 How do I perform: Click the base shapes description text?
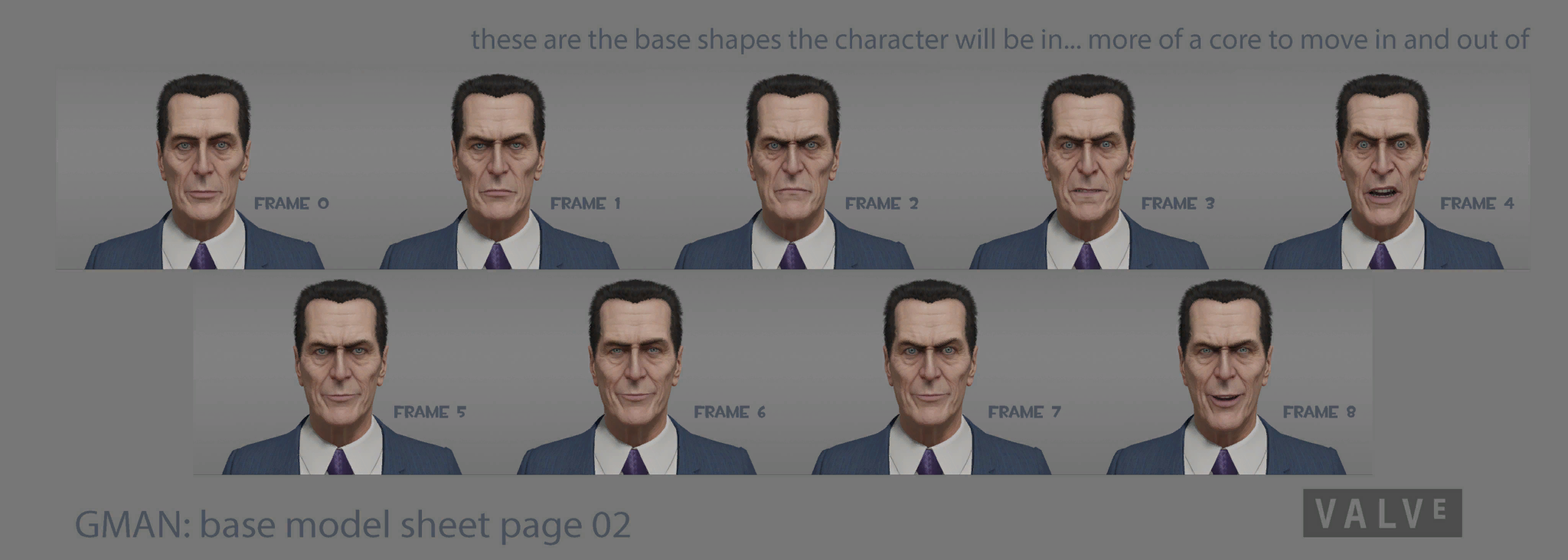[x=1000, y=39]
